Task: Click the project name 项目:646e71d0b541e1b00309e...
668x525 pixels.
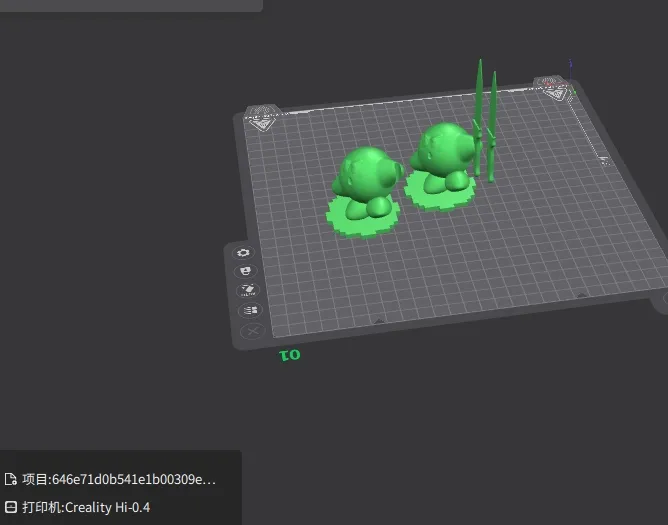Action: (x=119, y=479)
